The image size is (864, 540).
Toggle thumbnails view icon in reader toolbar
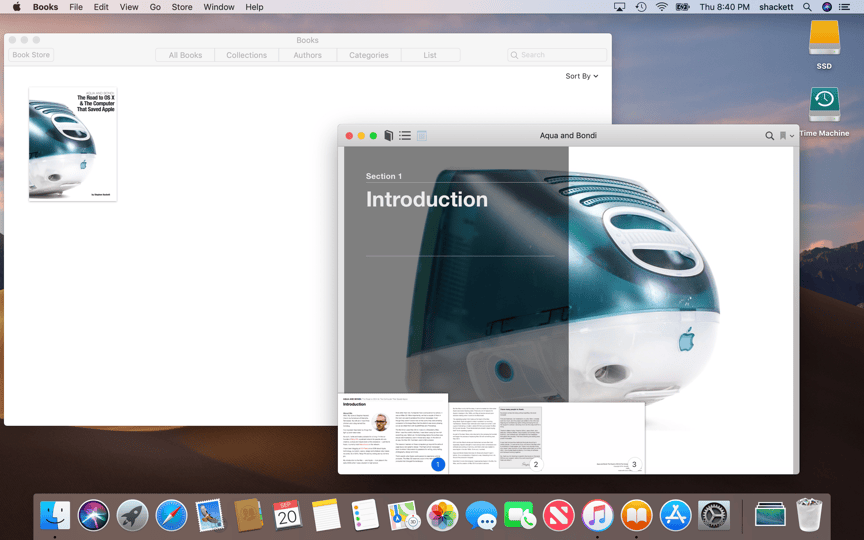click(x=422, y=136)
